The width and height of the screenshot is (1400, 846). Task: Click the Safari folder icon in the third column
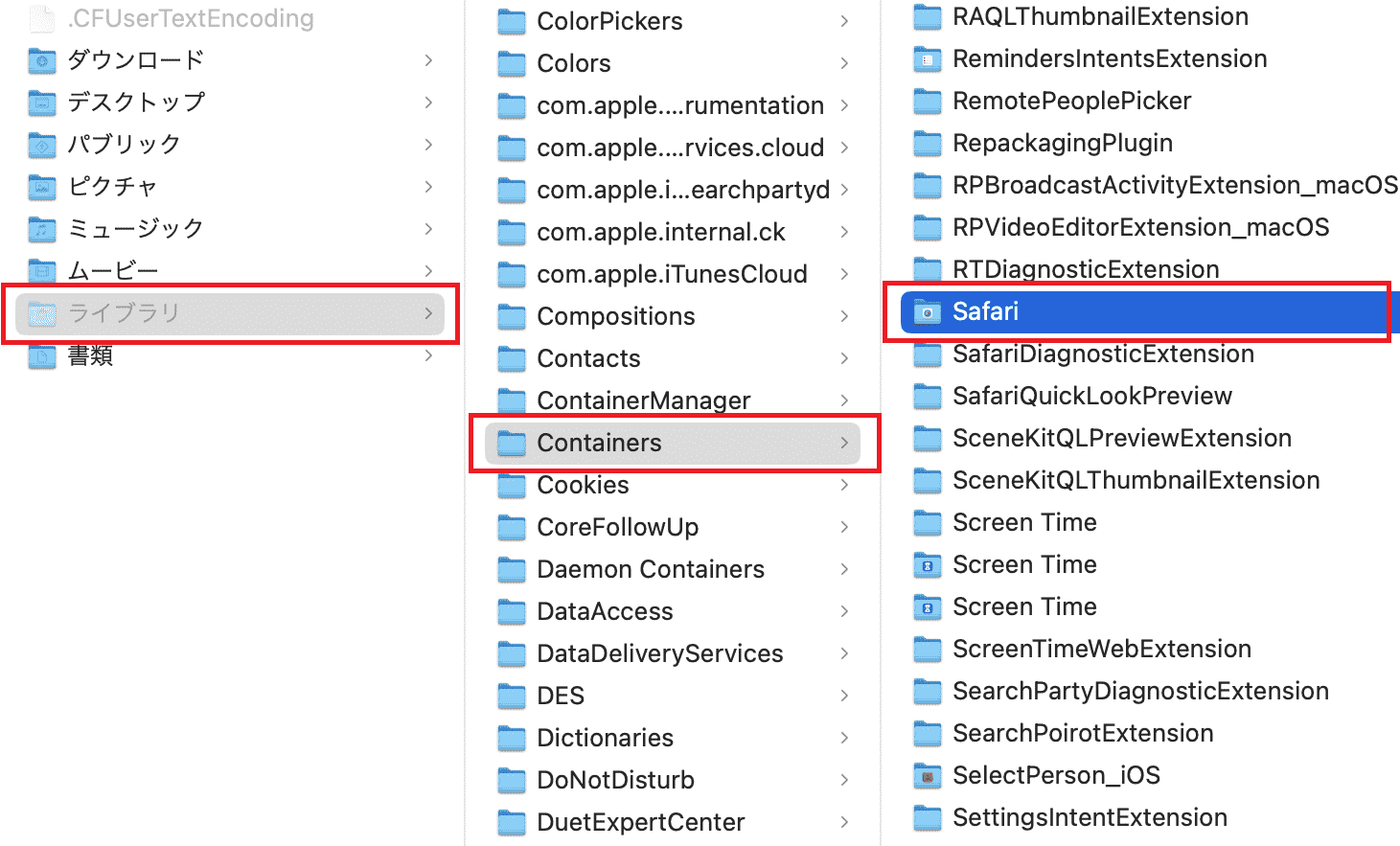click(x=928, y=311)
